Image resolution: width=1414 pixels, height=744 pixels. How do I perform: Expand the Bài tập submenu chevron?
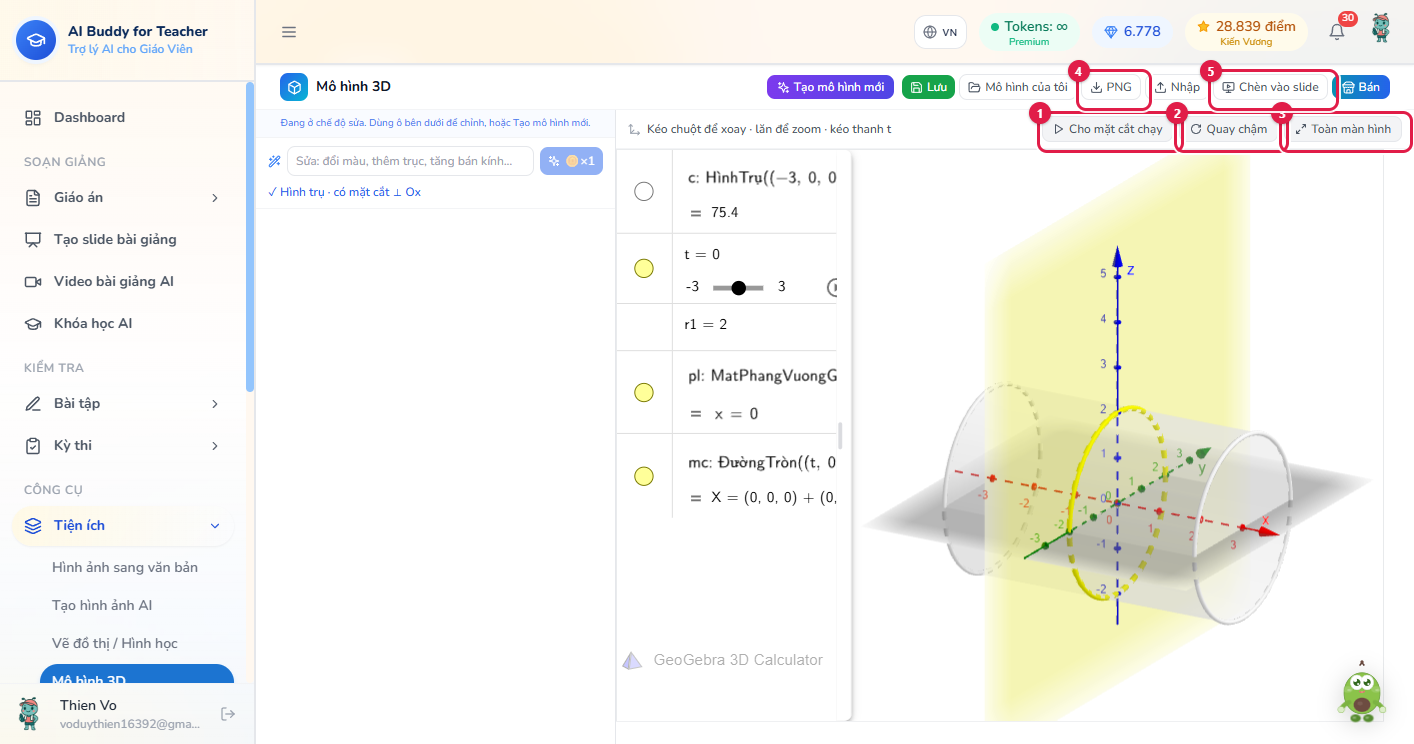(215, 404)
